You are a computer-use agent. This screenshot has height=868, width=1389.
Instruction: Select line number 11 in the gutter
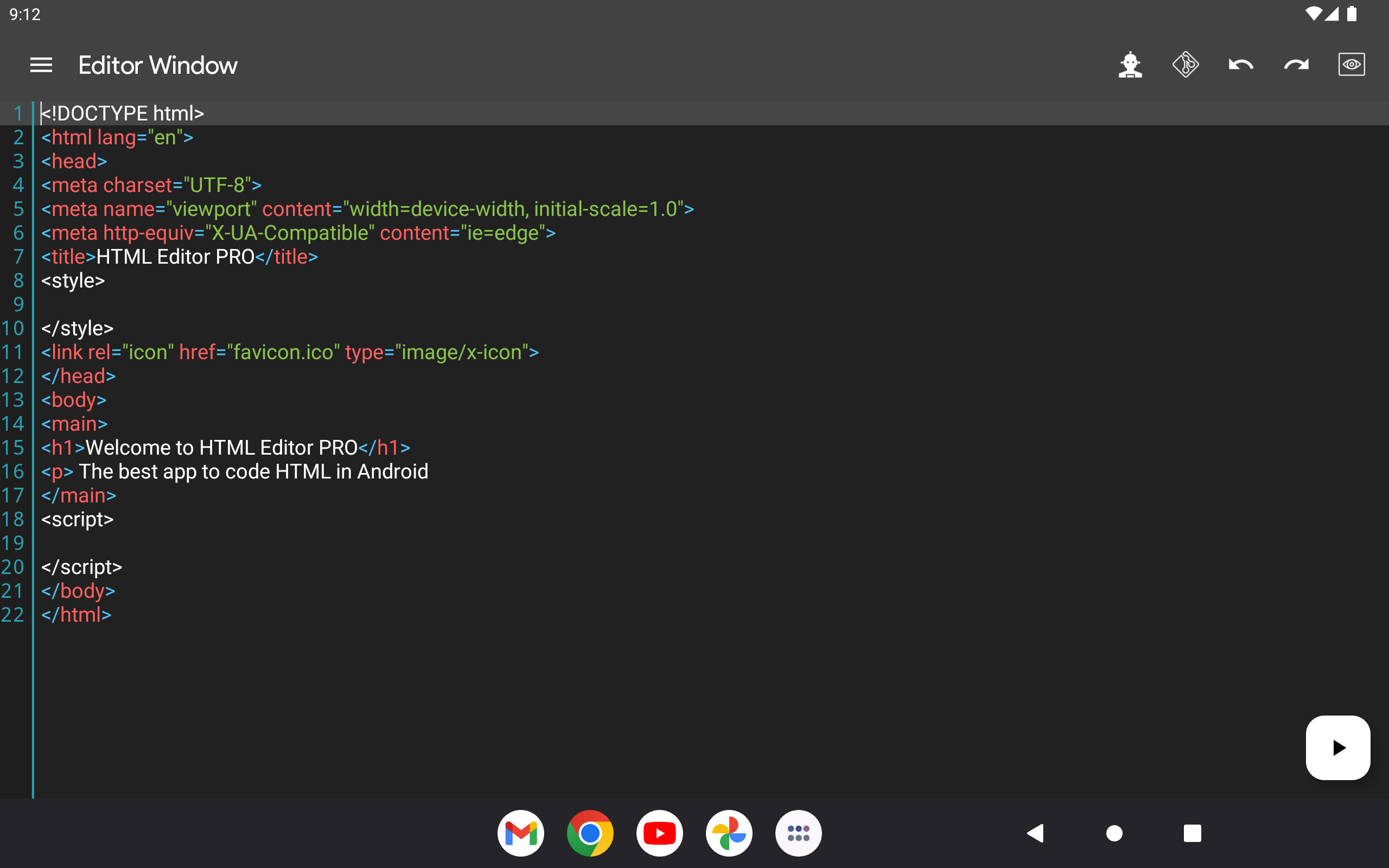[12, 352]
